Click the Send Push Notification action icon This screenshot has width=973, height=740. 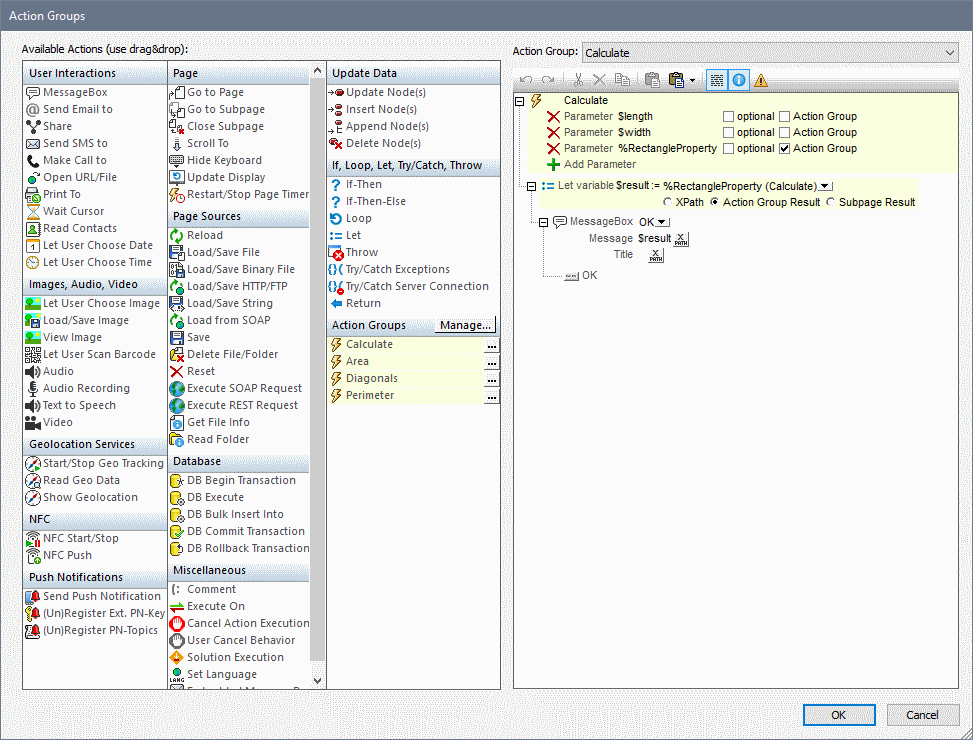(x=33, y=596)
